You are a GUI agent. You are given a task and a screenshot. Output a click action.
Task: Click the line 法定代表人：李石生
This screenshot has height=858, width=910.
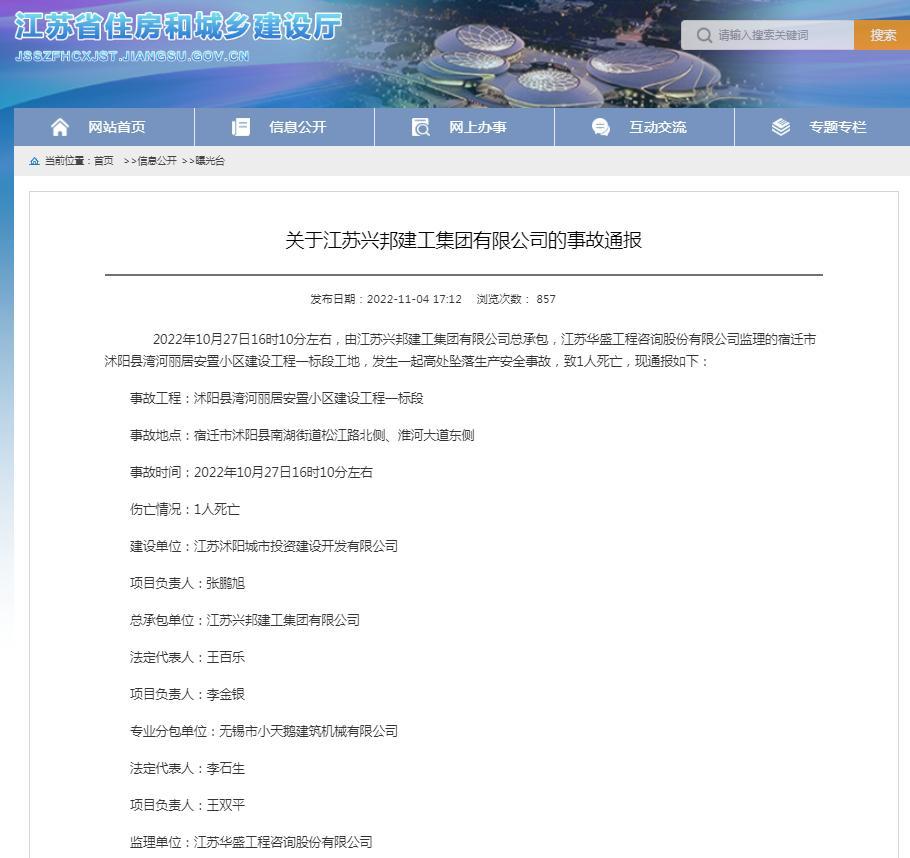187,769
